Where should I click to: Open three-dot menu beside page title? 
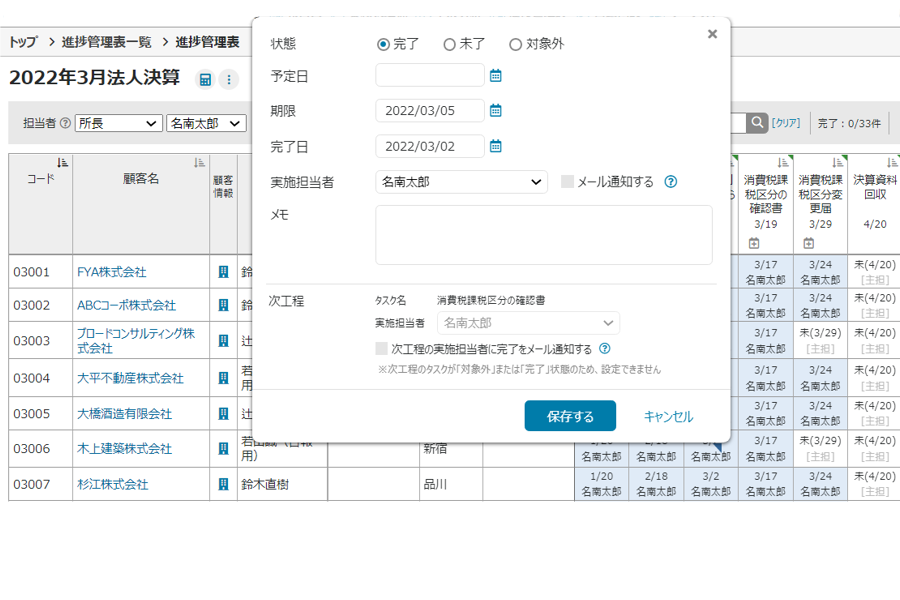tap(229, 80)
